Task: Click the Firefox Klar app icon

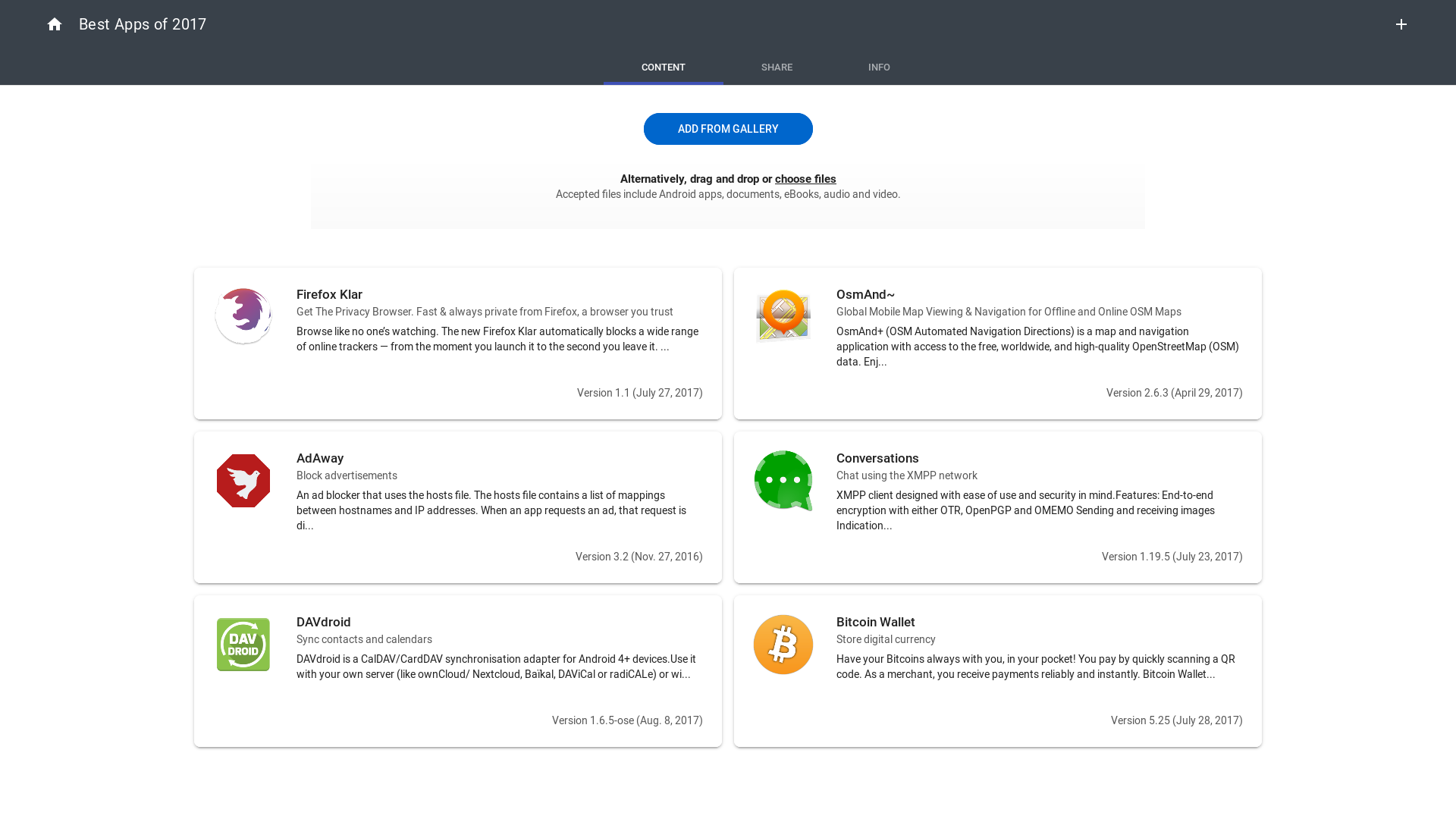Action: [x=243, y=315]
